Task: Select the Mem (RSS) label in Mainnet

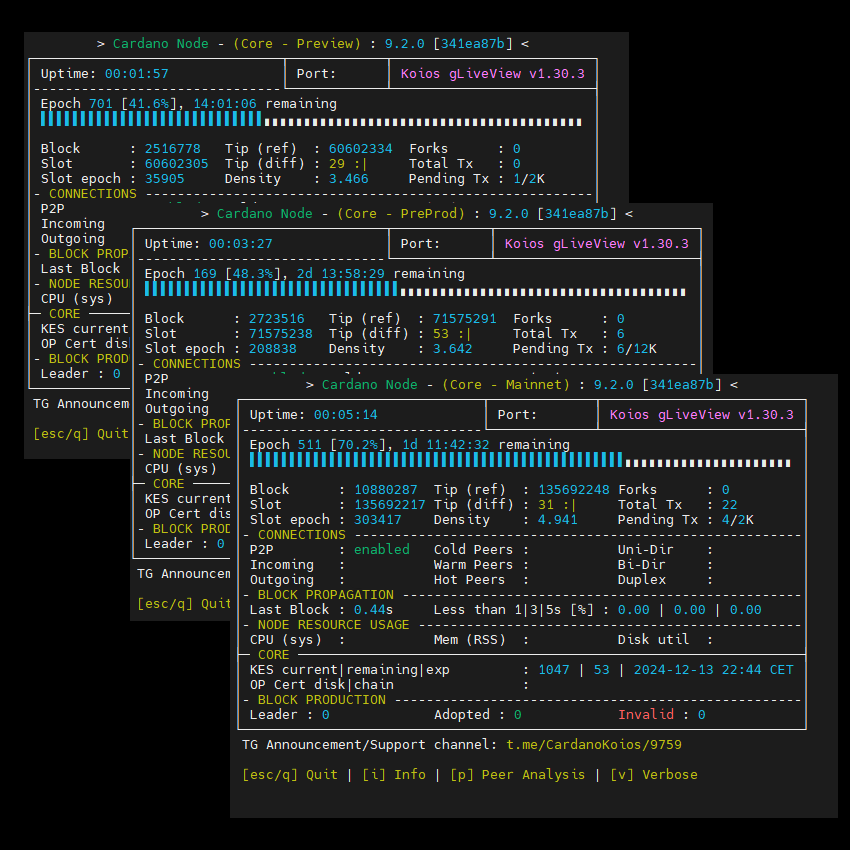Action: point(469,640)
